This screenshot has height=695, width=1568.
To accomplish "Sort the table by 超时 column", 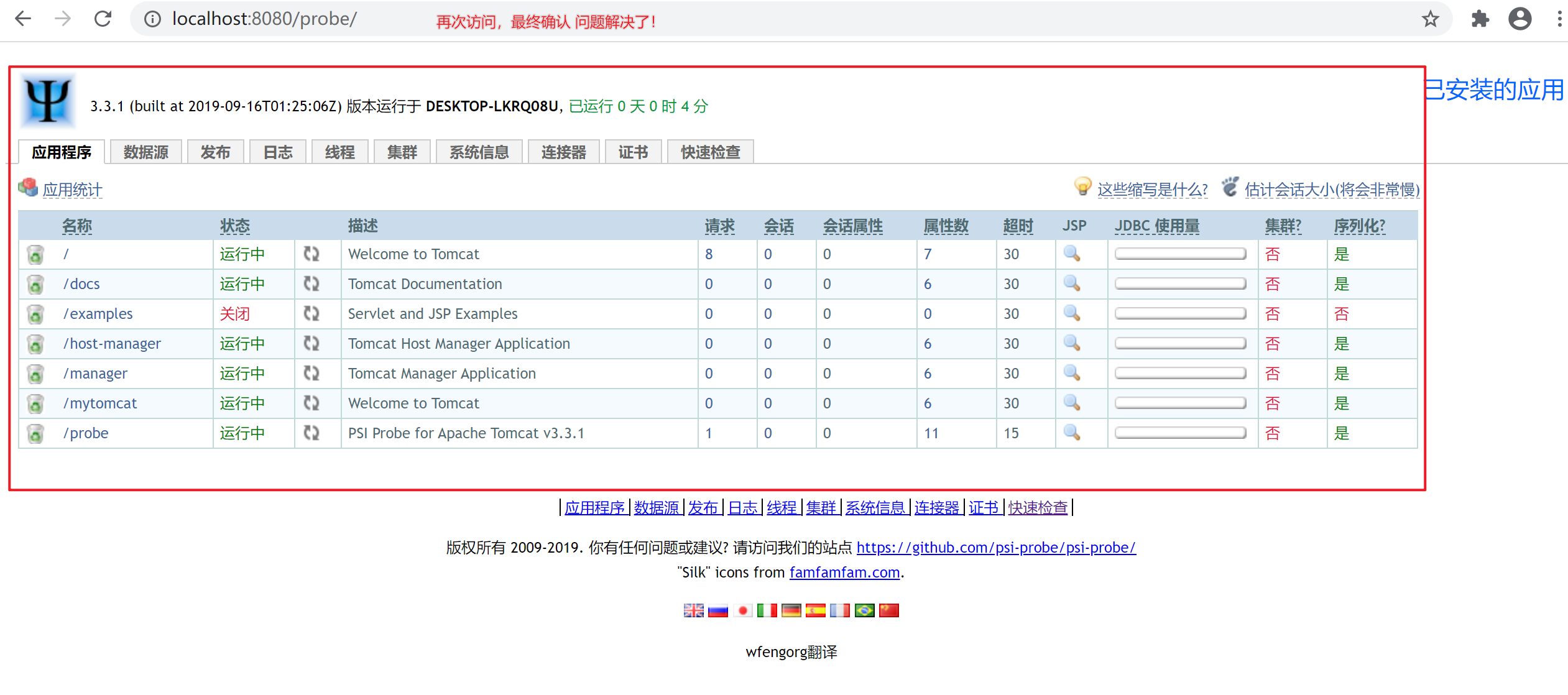I will tap(1018, 226).
